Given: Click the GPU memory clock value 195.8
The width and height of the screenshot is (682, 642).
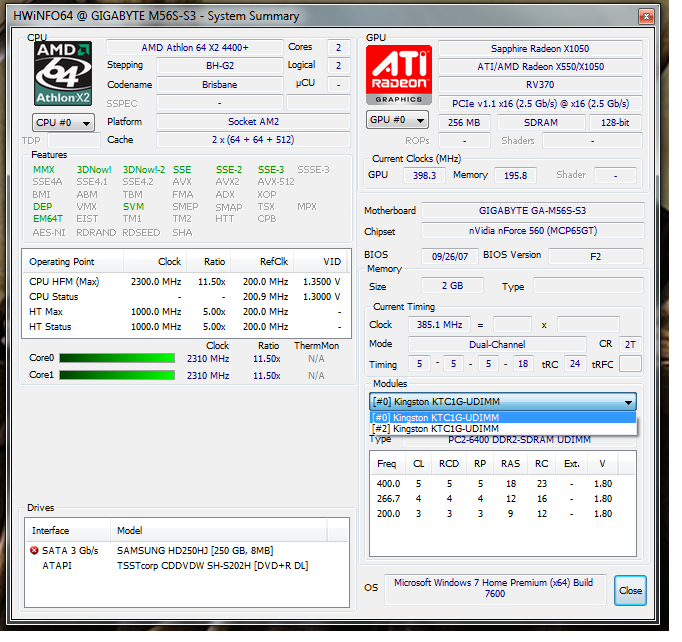Looking at the screenshot, I should 515,175.
